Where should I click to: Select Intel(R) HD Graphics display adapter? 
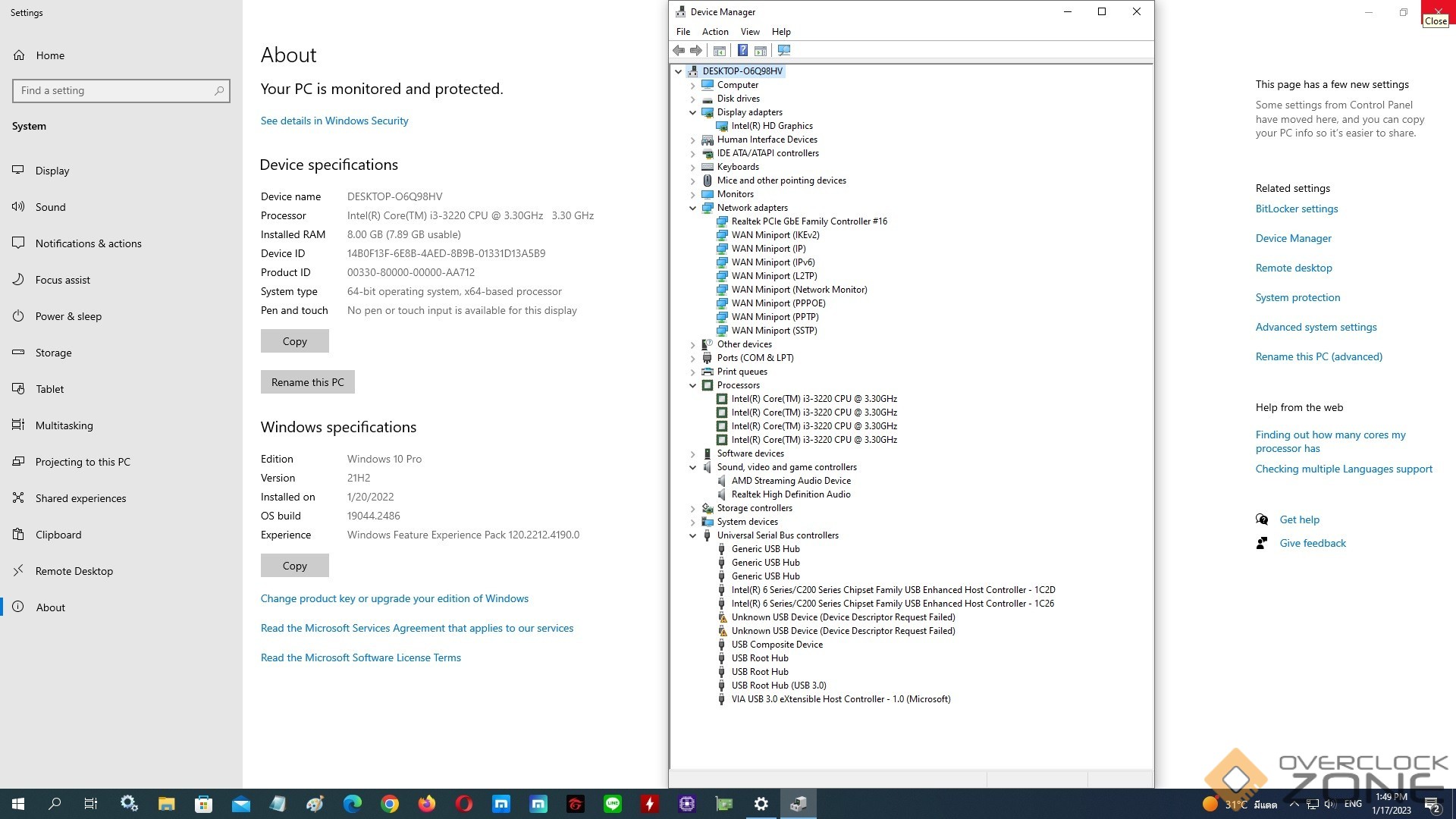pos(771,126)
